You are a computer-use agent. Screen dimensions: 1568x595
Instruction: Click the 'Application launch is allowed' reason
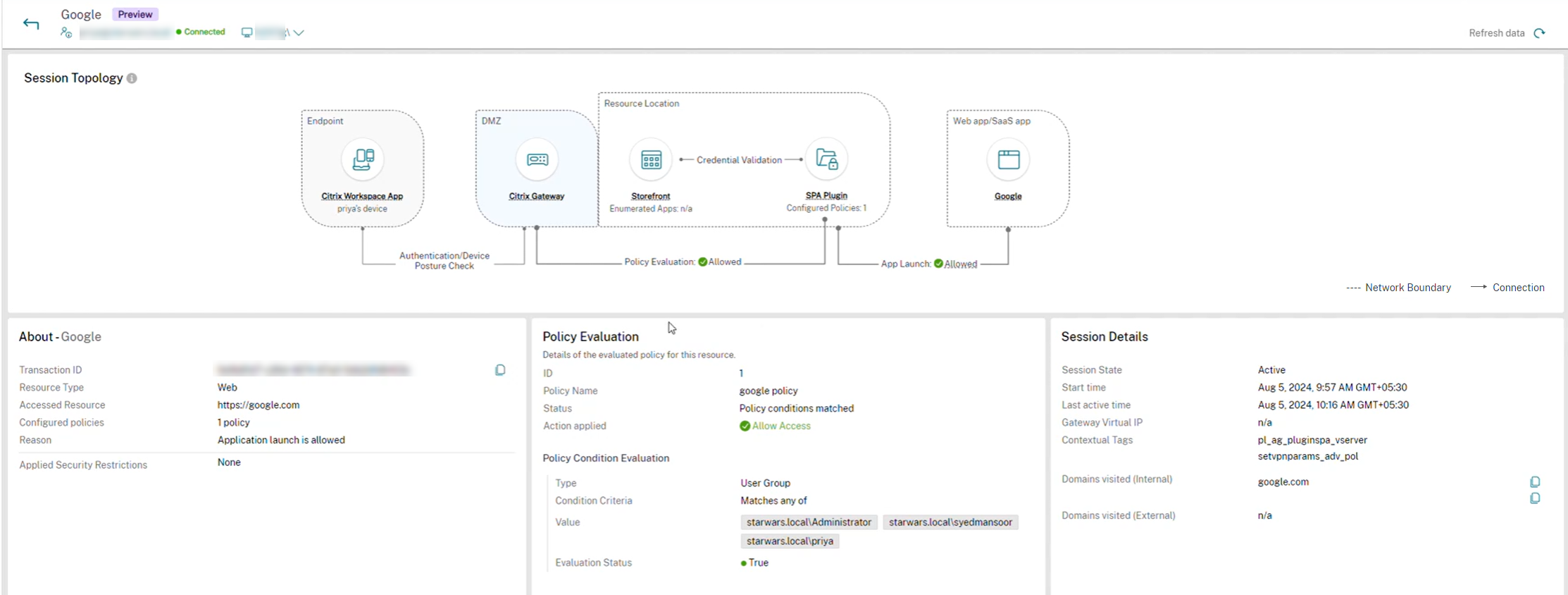click(281, 440)
